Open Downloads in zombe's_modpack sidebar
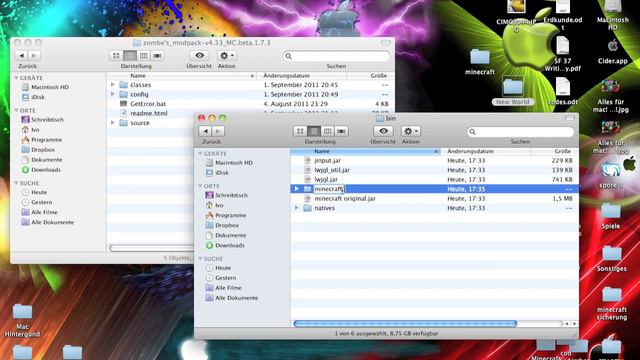Screen dimensions: 640x360 (x=46, y=170)
